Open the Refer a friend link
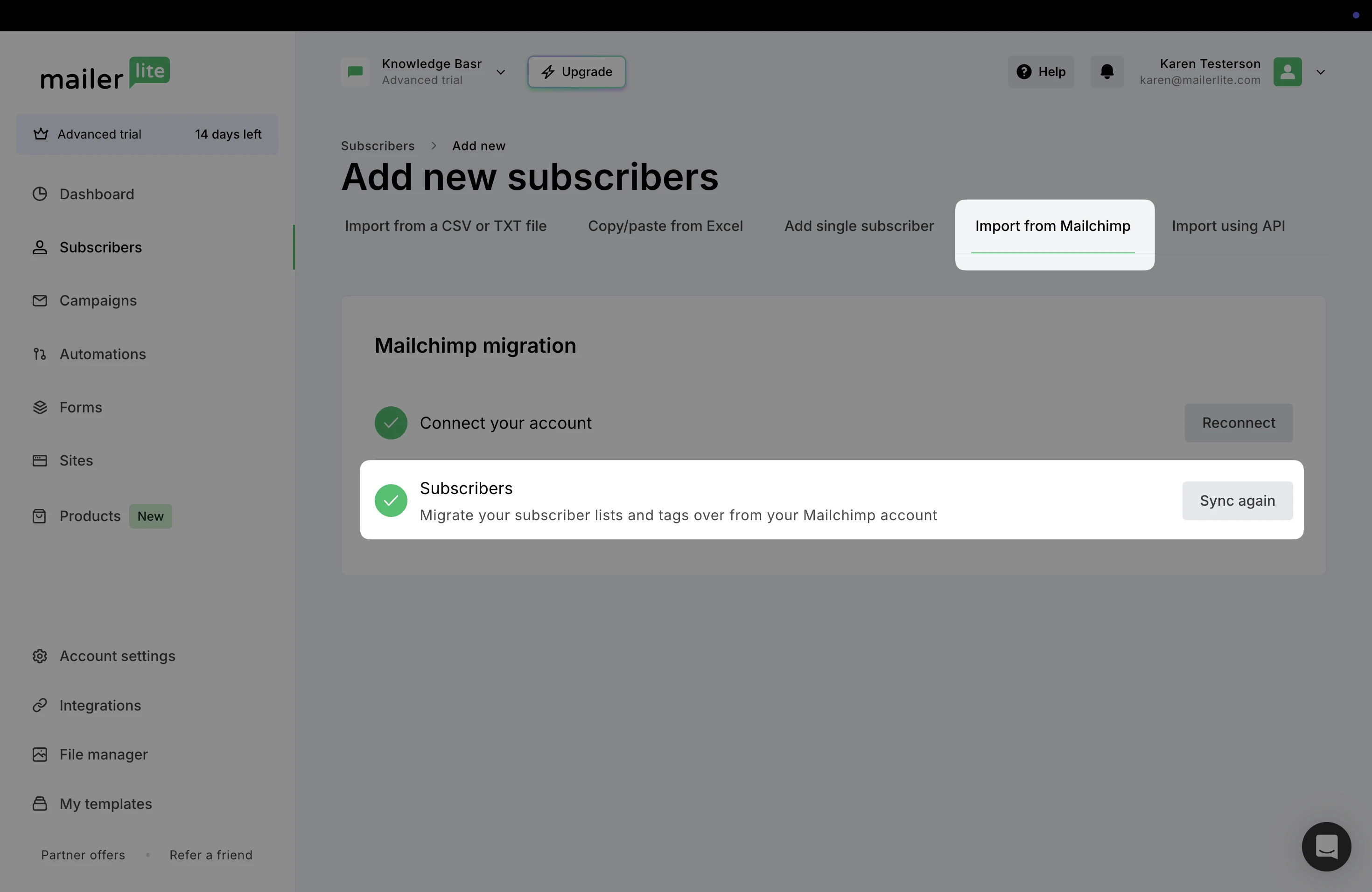Viewport: 1372px width, 892px height. tap(210, 855)
